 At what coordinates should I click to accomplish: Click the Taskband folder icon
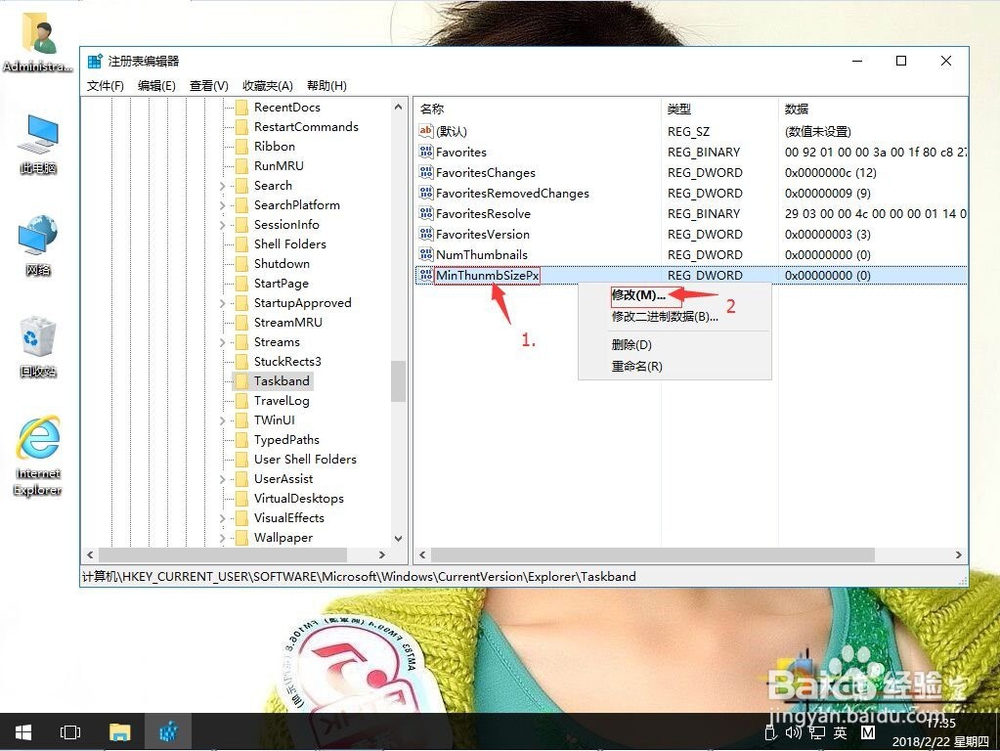click(x=242, y=381)
